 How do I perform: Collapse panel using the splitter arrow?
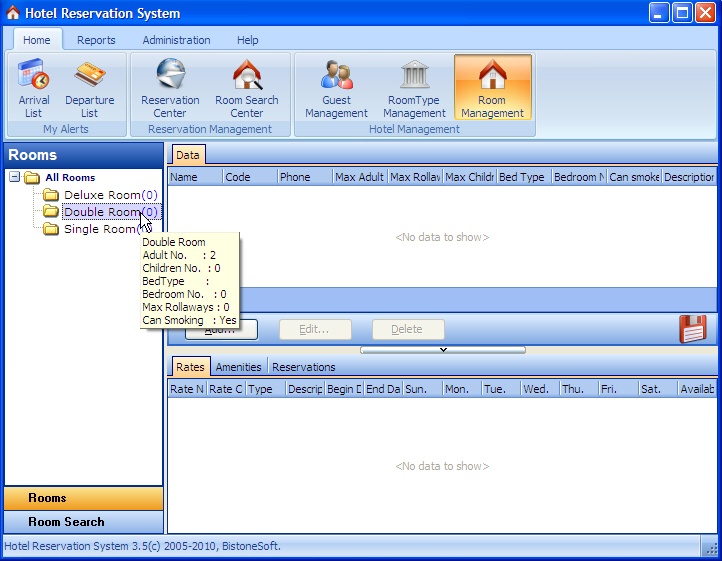point(443,350)
